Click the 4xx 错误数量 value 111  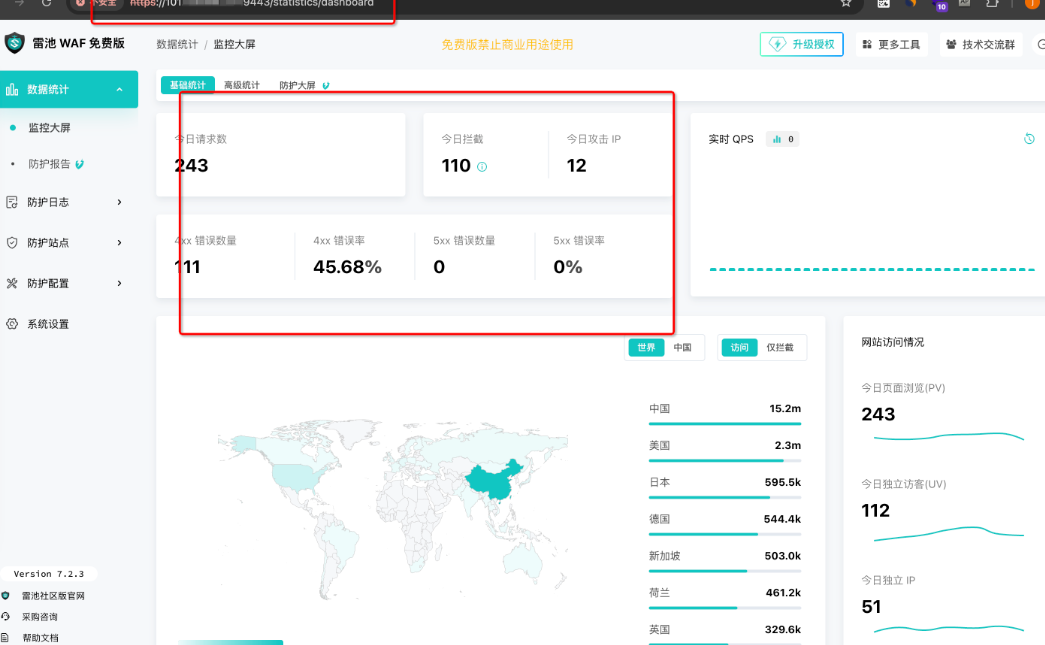(187, 267)
